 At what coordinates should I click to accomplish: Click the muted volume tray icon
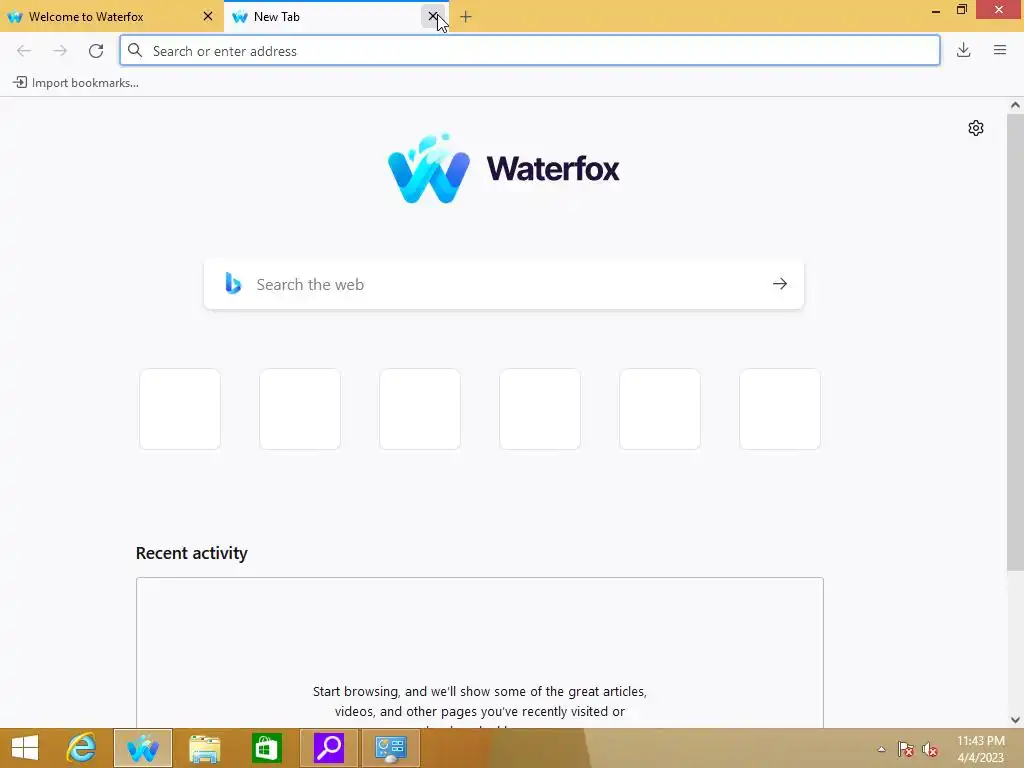(x=930, y=749)
